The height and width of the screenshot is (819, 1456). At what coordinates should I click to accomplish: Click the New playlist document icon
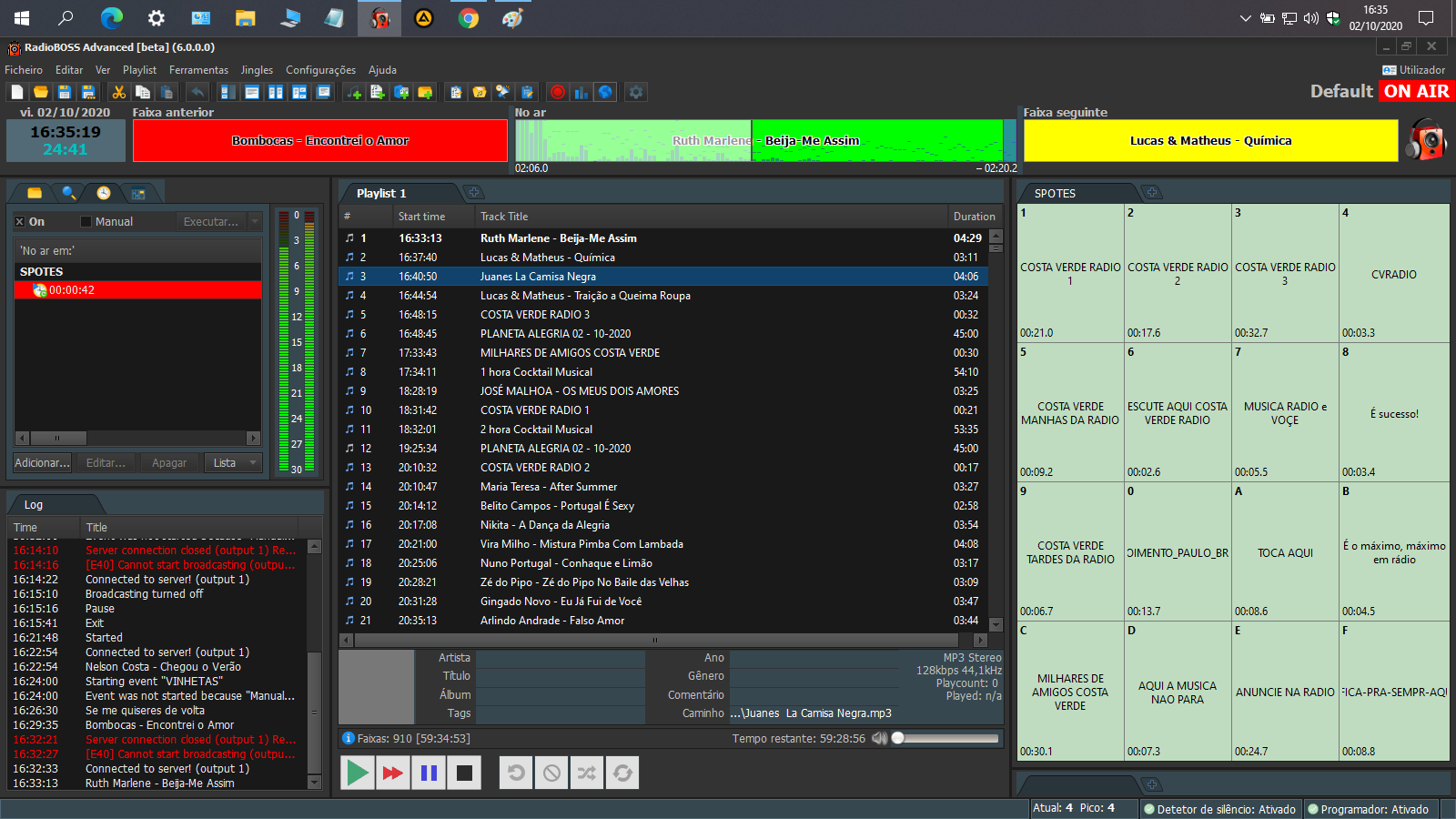(x=16, y=92)
